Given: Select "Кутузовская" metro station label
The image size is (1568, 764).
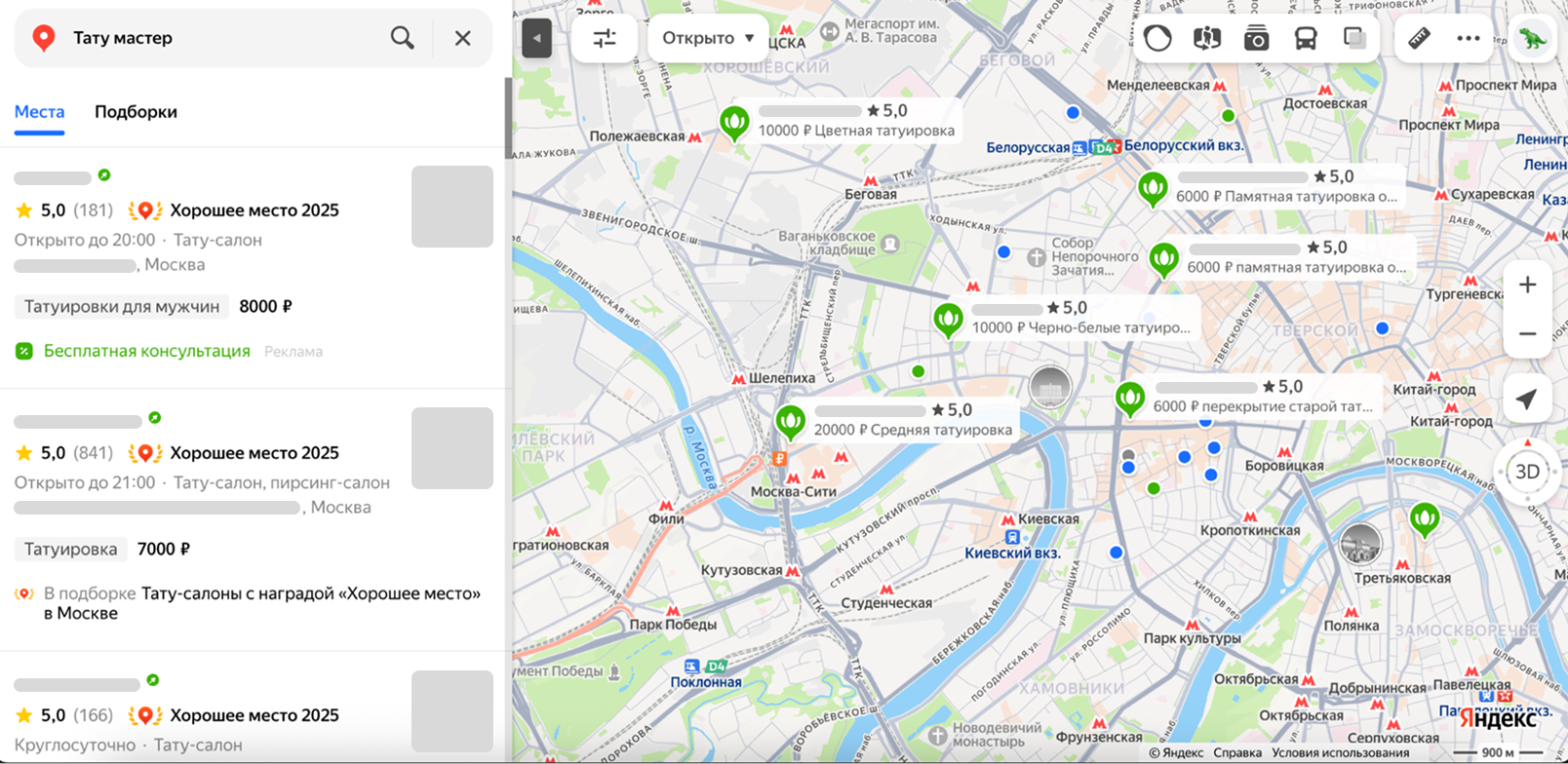Looking at the screenshot, I should coord(741,570).
